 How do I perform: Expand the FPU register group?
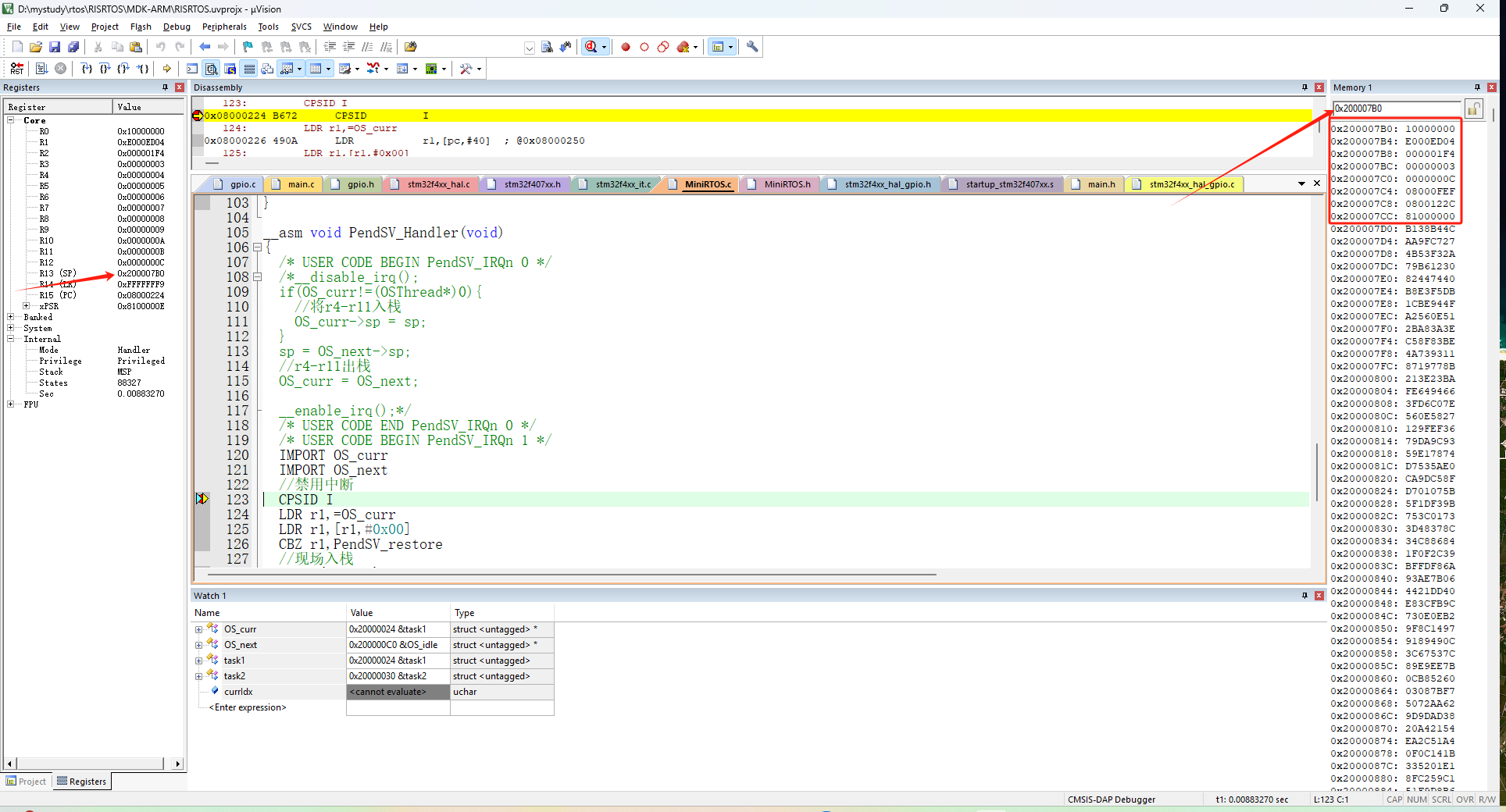tap(11, 404)
